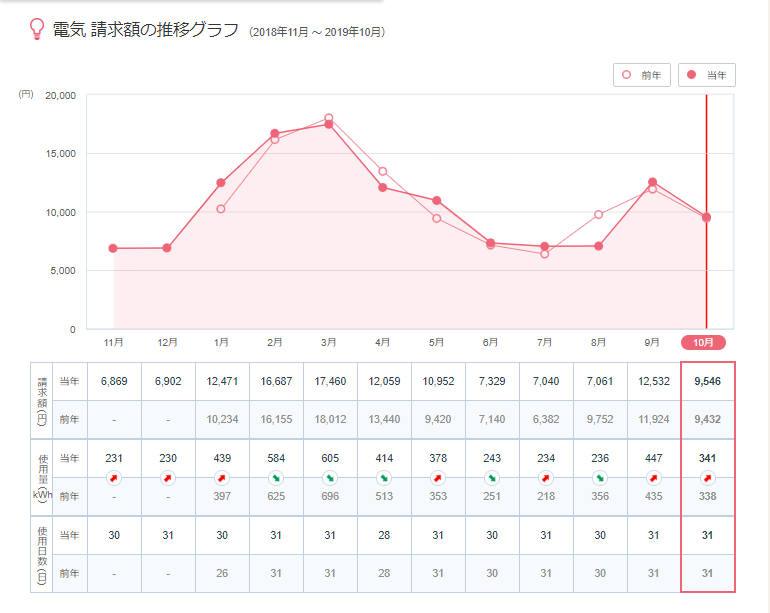This screenshot has width=770, height=613.
Task: Click the 当年 data point for 9月
Action: 653,182
